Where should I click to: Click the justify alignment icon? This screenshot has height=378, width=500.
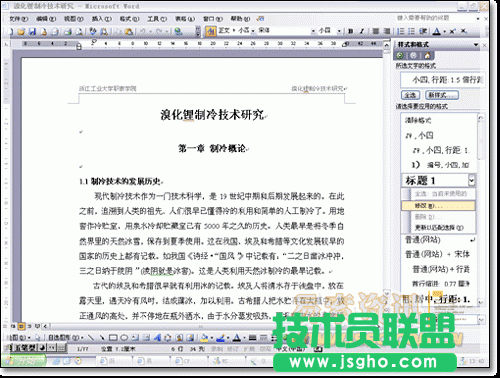[x=376, y=31]
